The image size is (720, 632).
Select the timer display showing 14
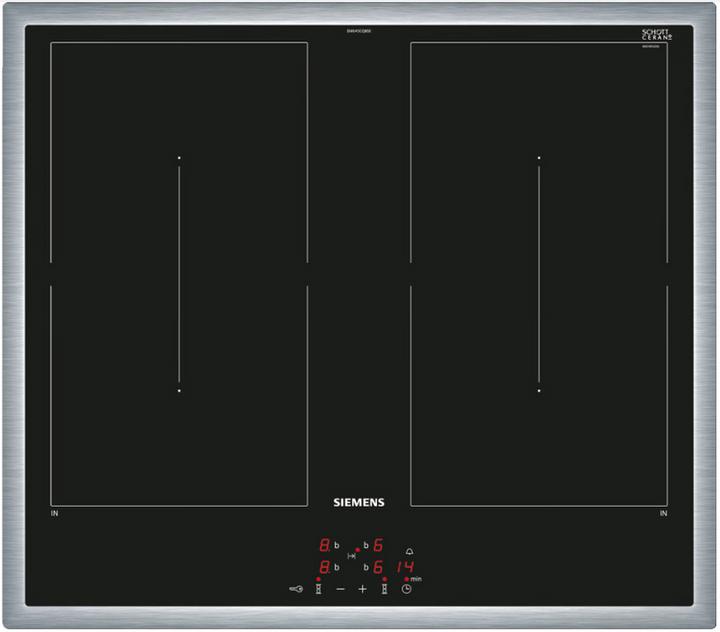(x=405, y=567)
